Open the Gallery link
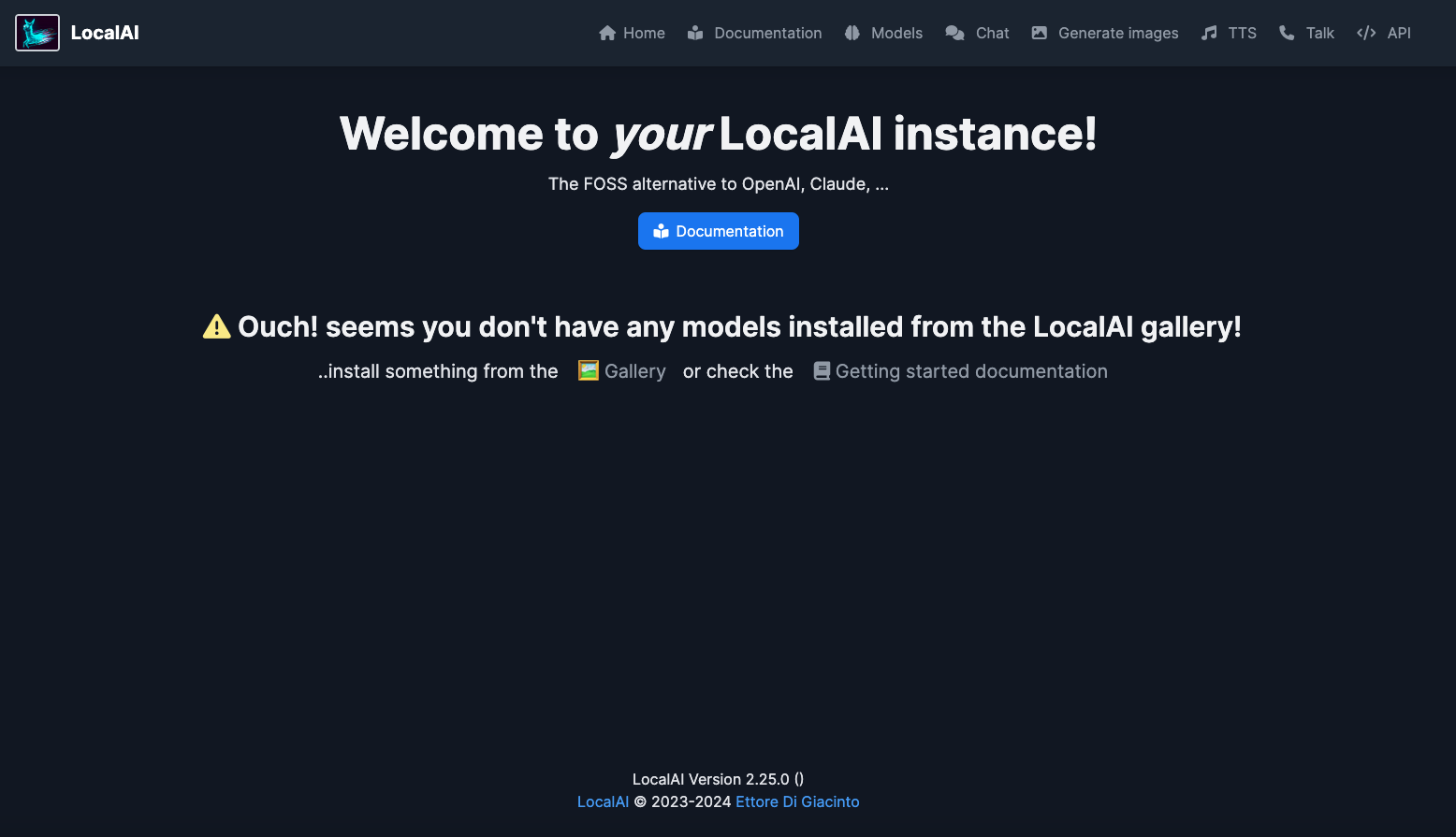This screenshot has width=1456, height=837. 635,370
